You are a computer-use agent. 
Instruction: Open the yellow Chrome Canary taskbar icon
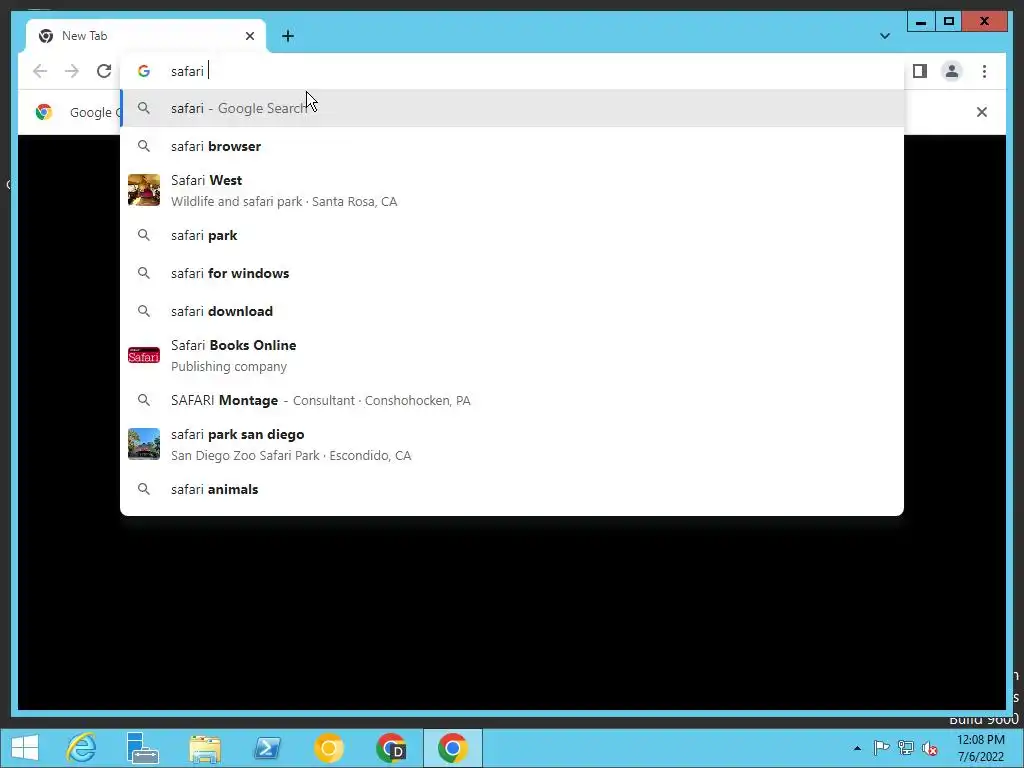(x=328, y=748)
